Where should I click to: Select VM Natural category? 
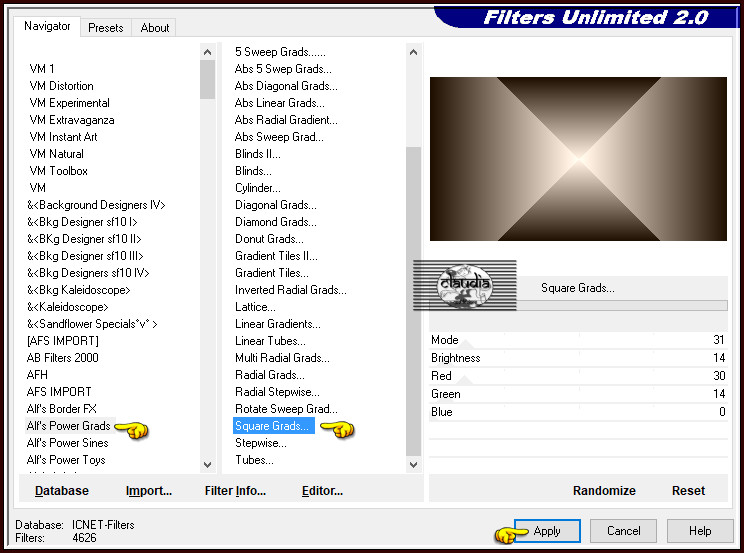pyautogui.click(x=56, y=154)
